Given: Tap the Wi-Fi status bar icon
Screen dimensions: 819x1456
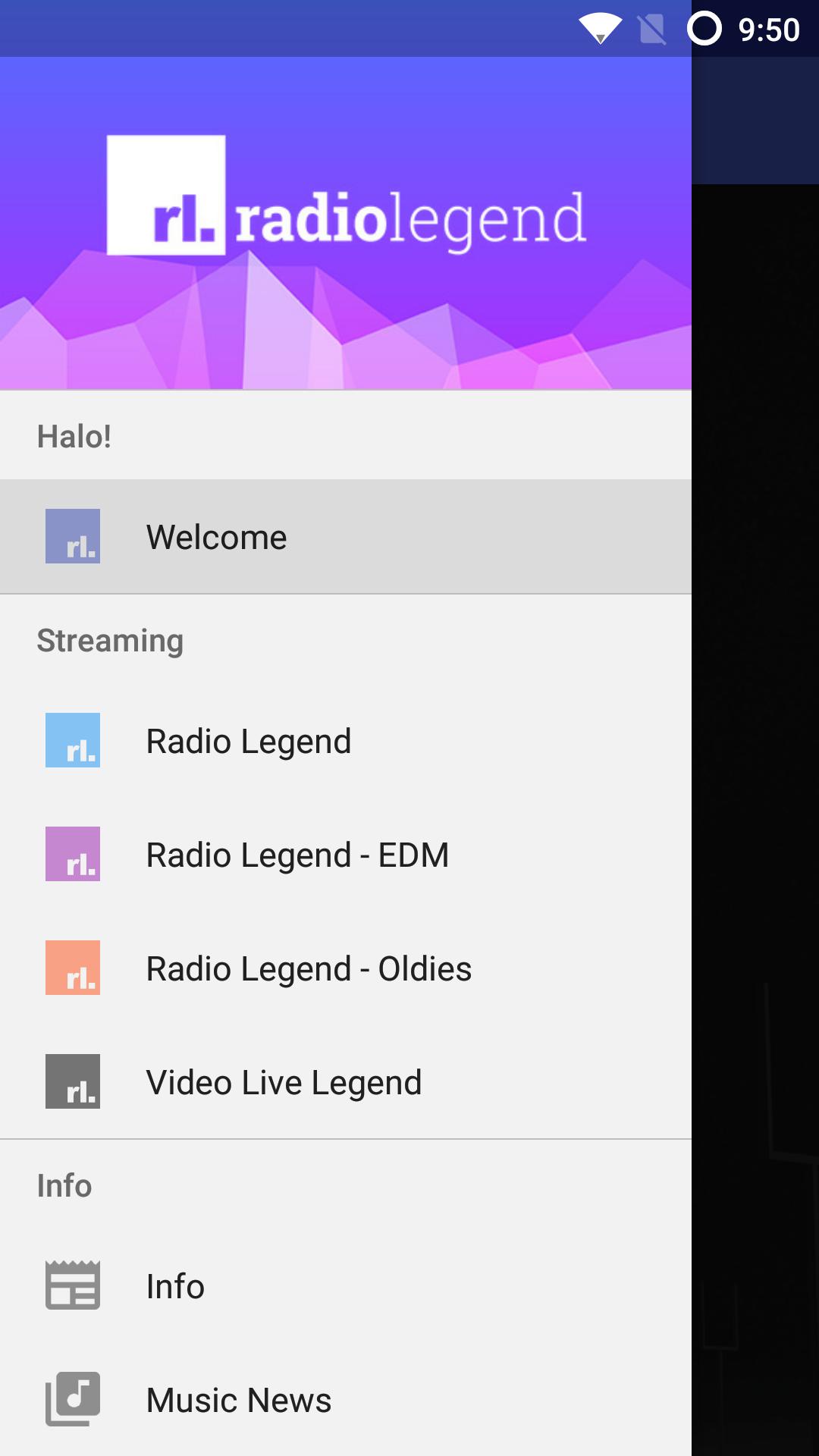Looking at the screenshot, I should coord(601,29).
